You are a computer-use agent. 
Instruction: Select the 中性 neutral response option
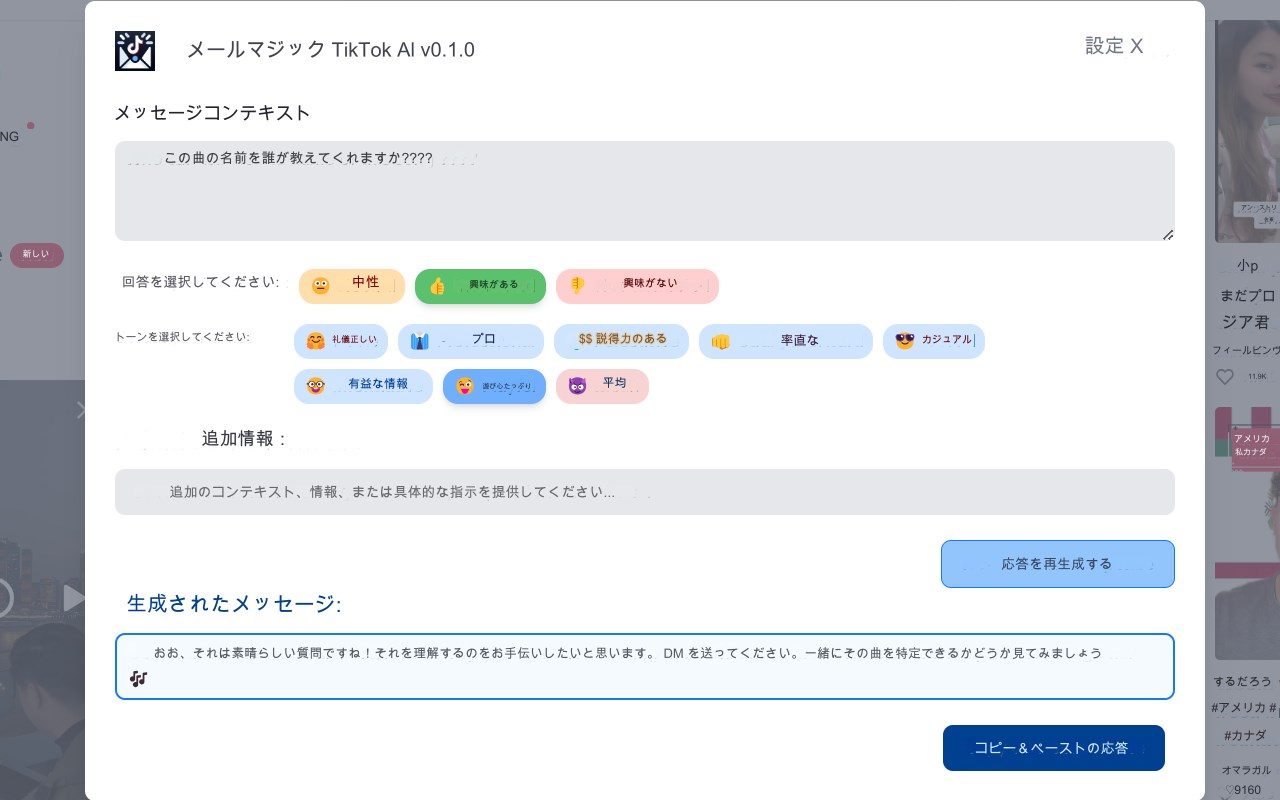[x=351, y=286]
